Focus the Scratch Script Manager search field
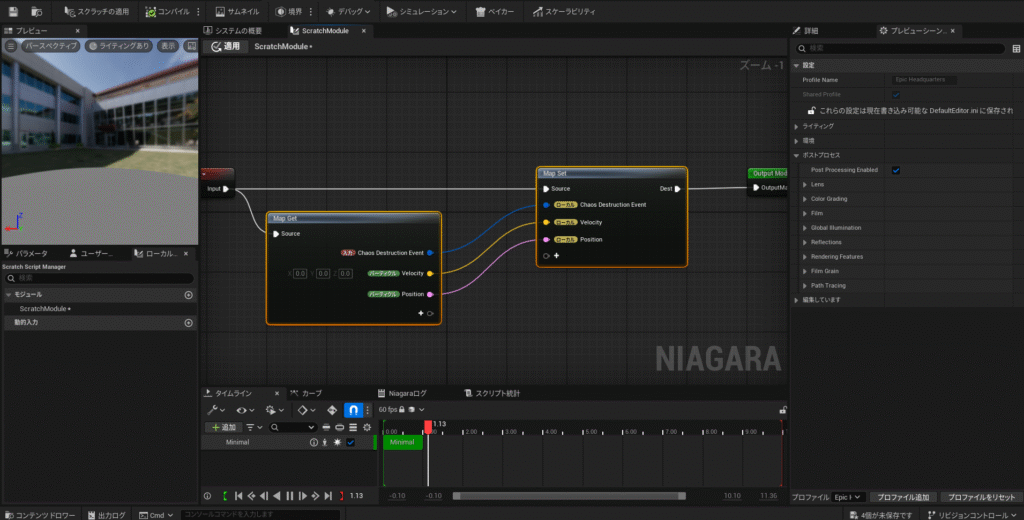Viewport: 1024px width, 520px height. pyautogui.click(x=99, y=278)
